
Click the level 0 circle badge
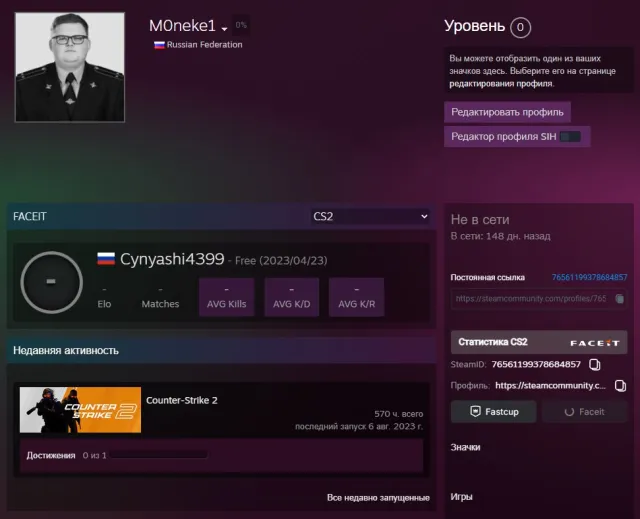(x=520, y=27)
